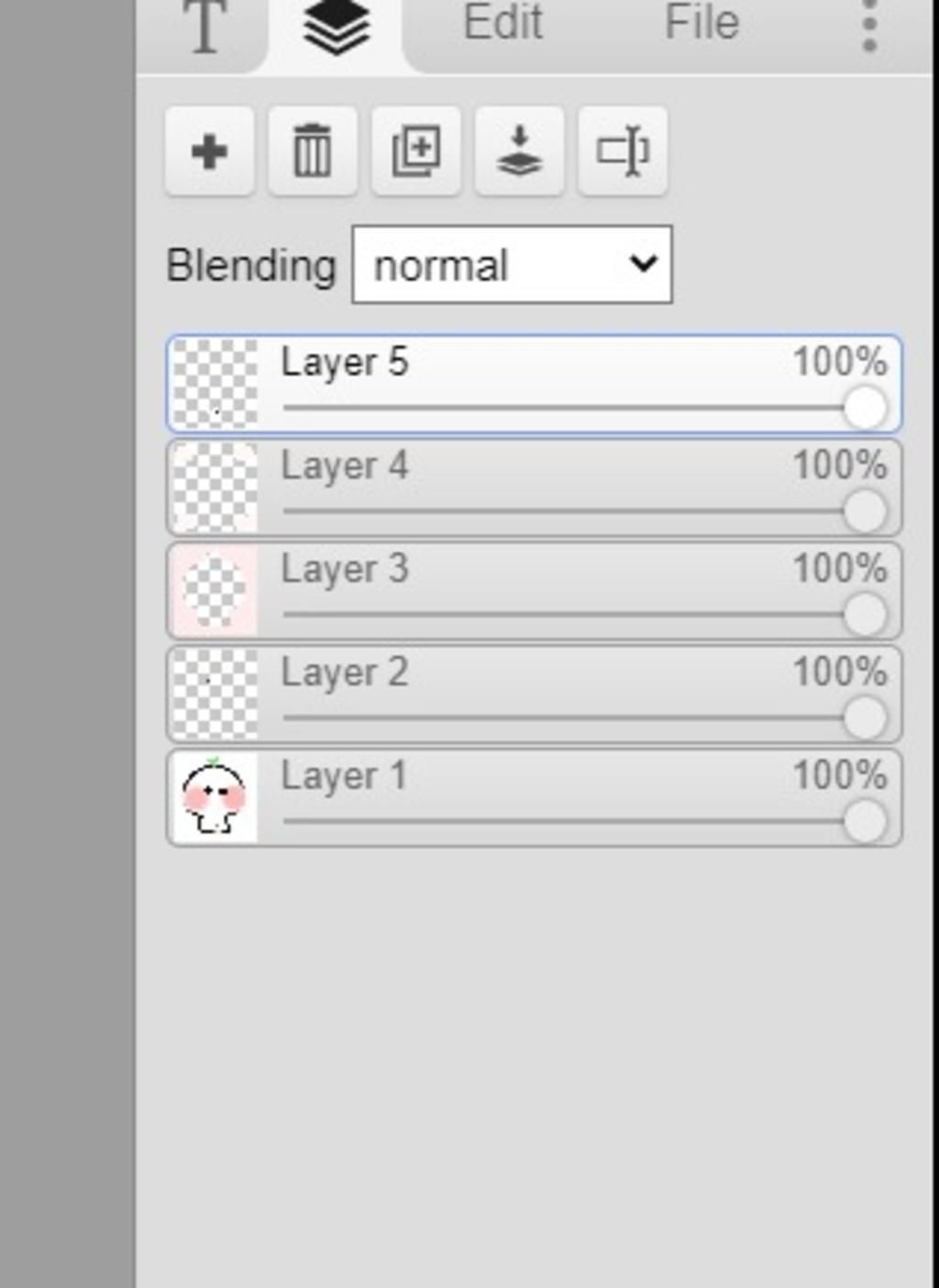Duplicate the current layer
The width and height of the screenshot is (939, 1288).
pos(415,151)
